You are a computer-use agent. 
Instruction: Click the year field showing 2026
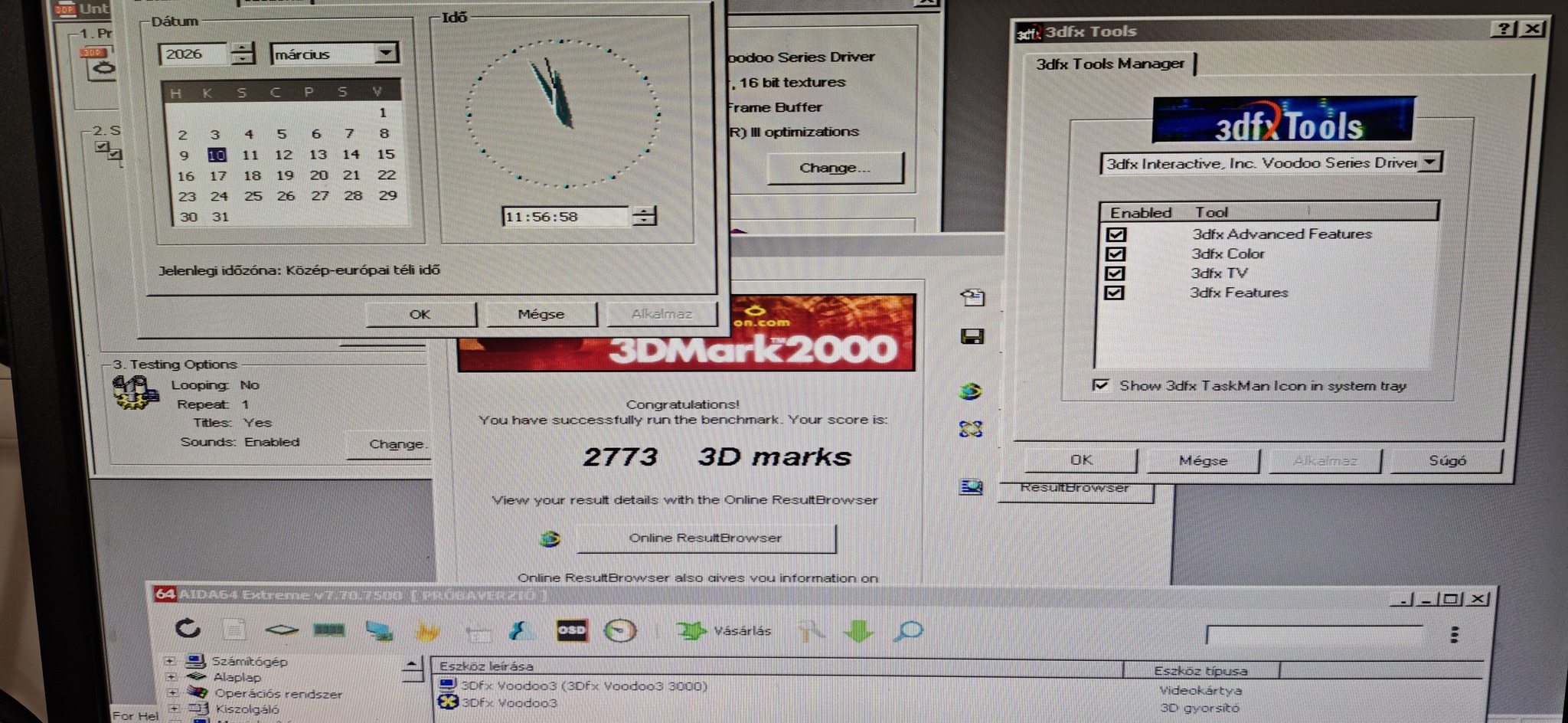point(194,54)
